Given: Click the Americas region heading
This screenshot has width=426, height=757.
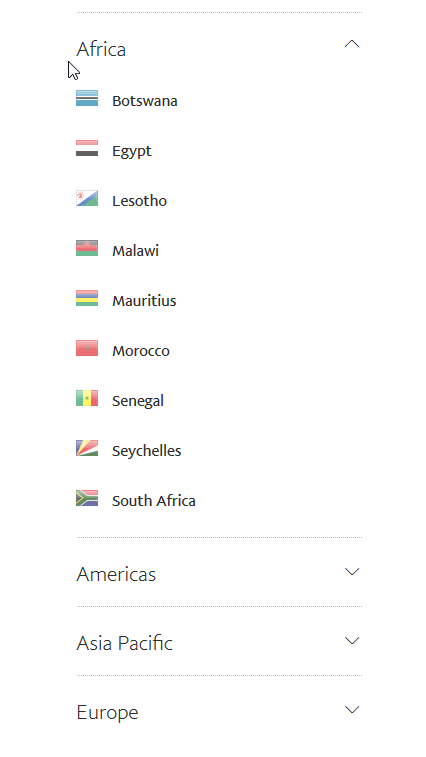Looking at the screenshot, I should click(116, 574).
